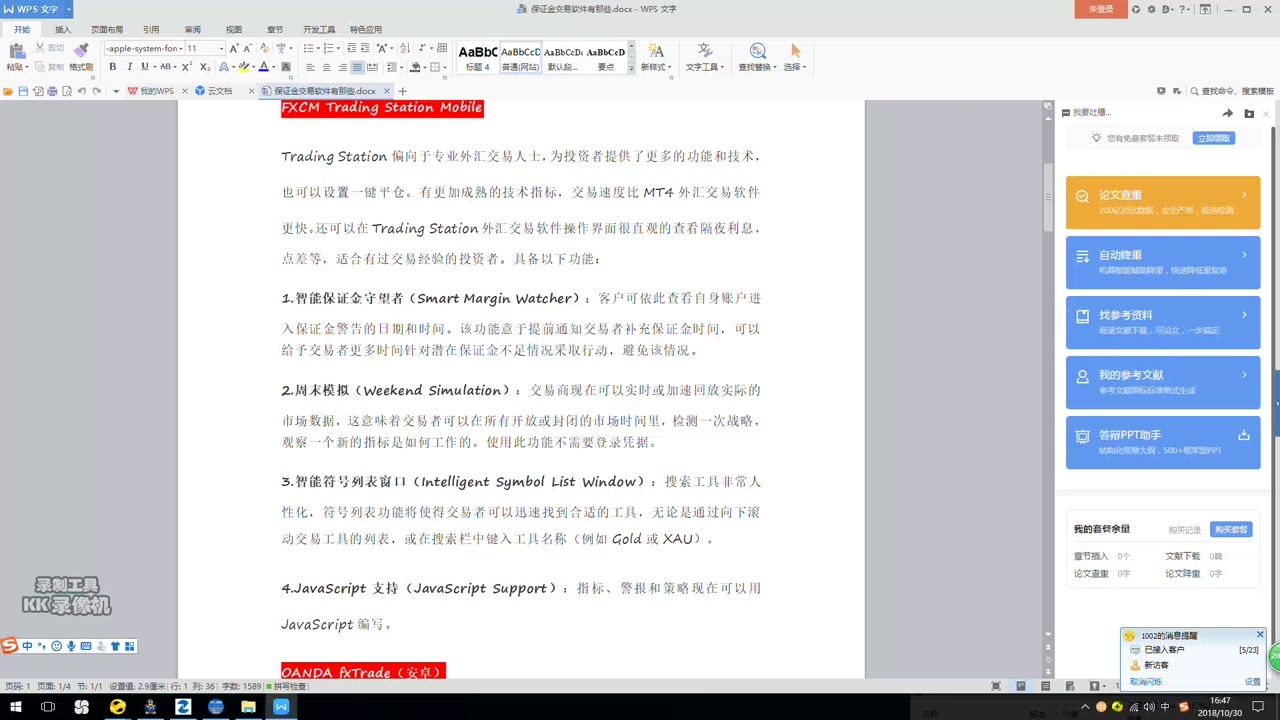Toggle underline formatting U button
The height and width of the screenshot is (720, 1280).
click(x=144, y=67)
